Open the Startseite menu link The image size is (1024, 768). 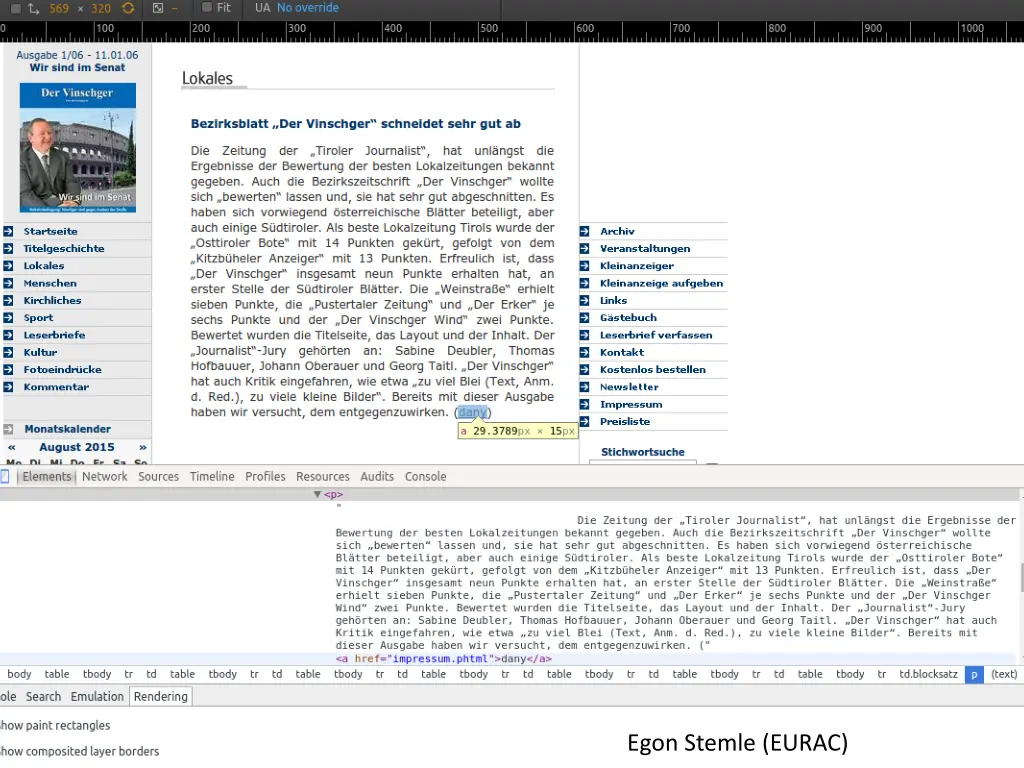[x=50, y=231]
